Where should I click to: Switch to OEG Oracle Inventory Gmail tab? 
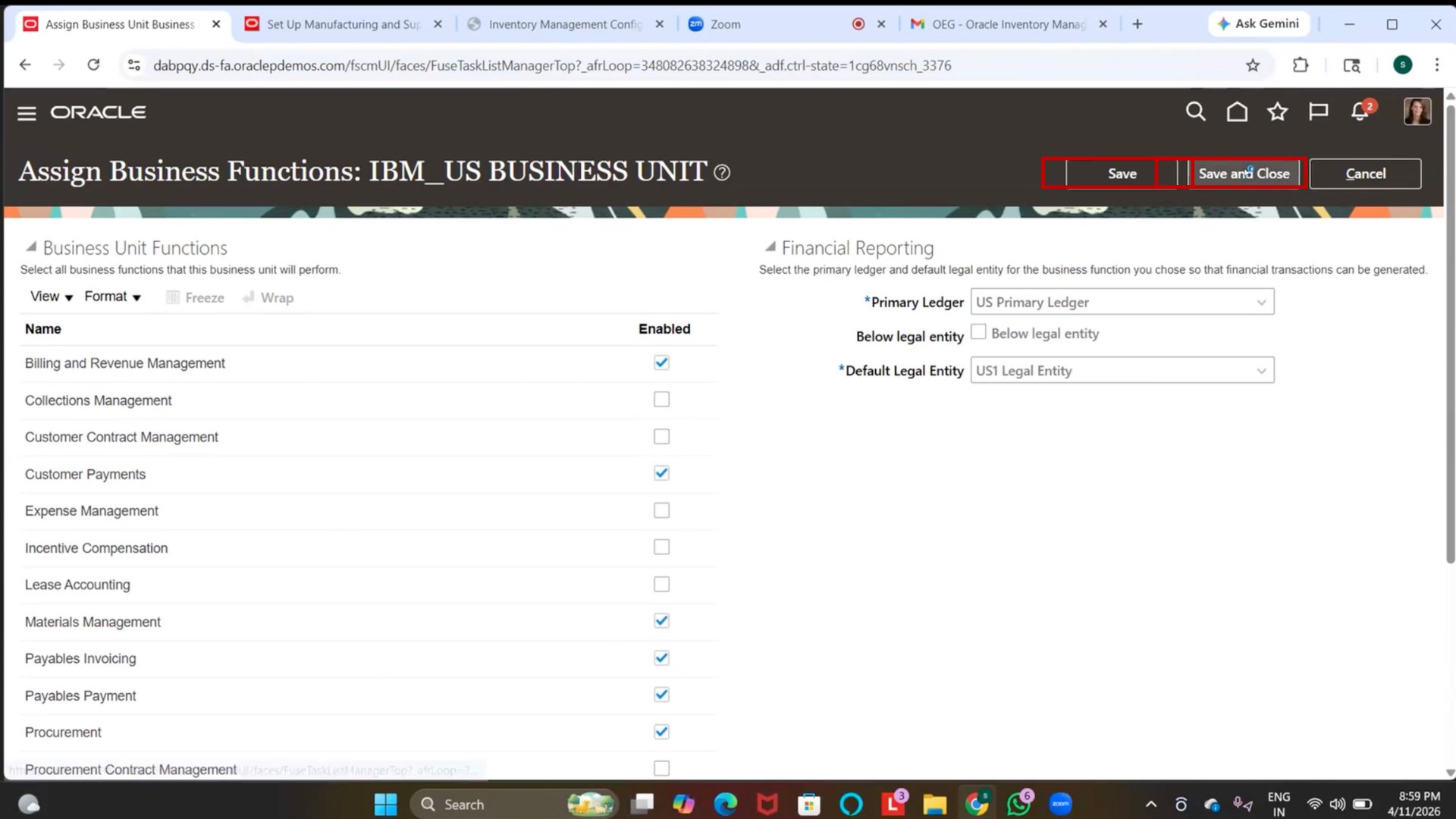click(1007, 24)
